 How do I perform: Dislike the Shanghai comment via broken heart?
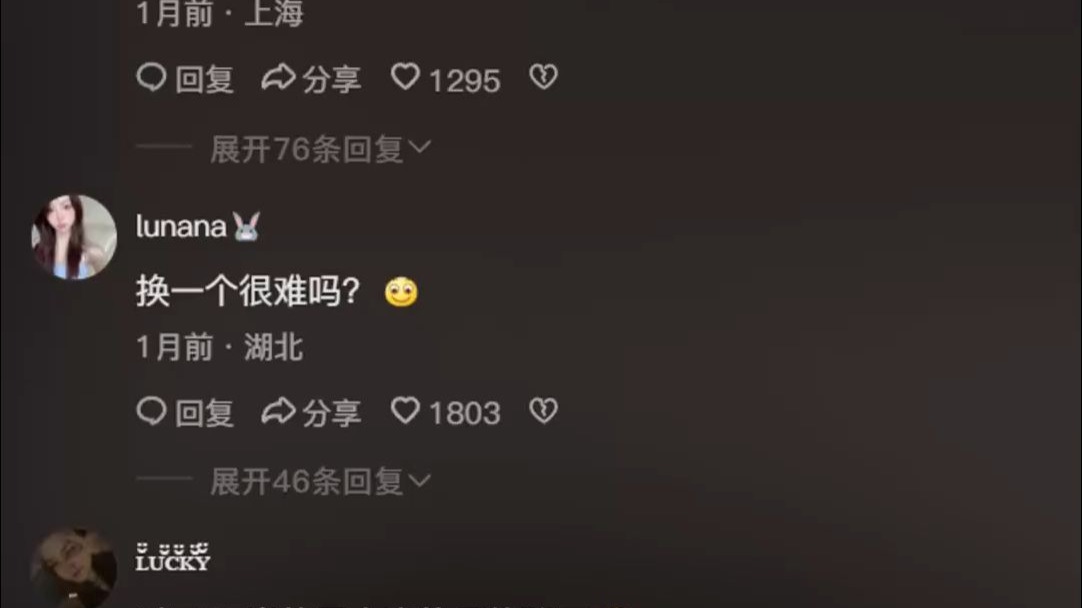(x=543, y=77)
